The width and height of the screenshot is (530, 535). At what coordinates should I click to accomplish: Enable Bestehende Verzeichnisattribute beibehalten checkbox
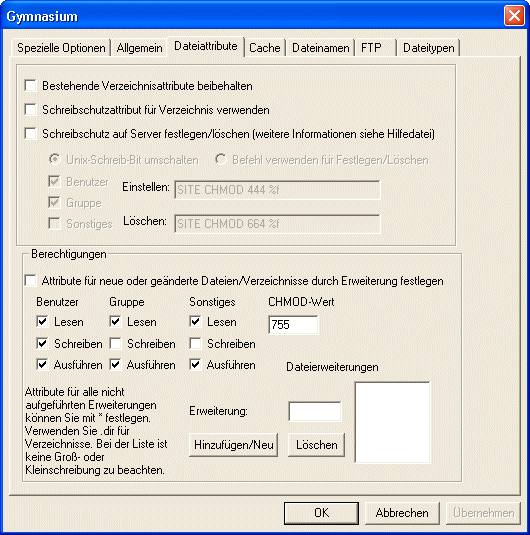tap(31, 86)
